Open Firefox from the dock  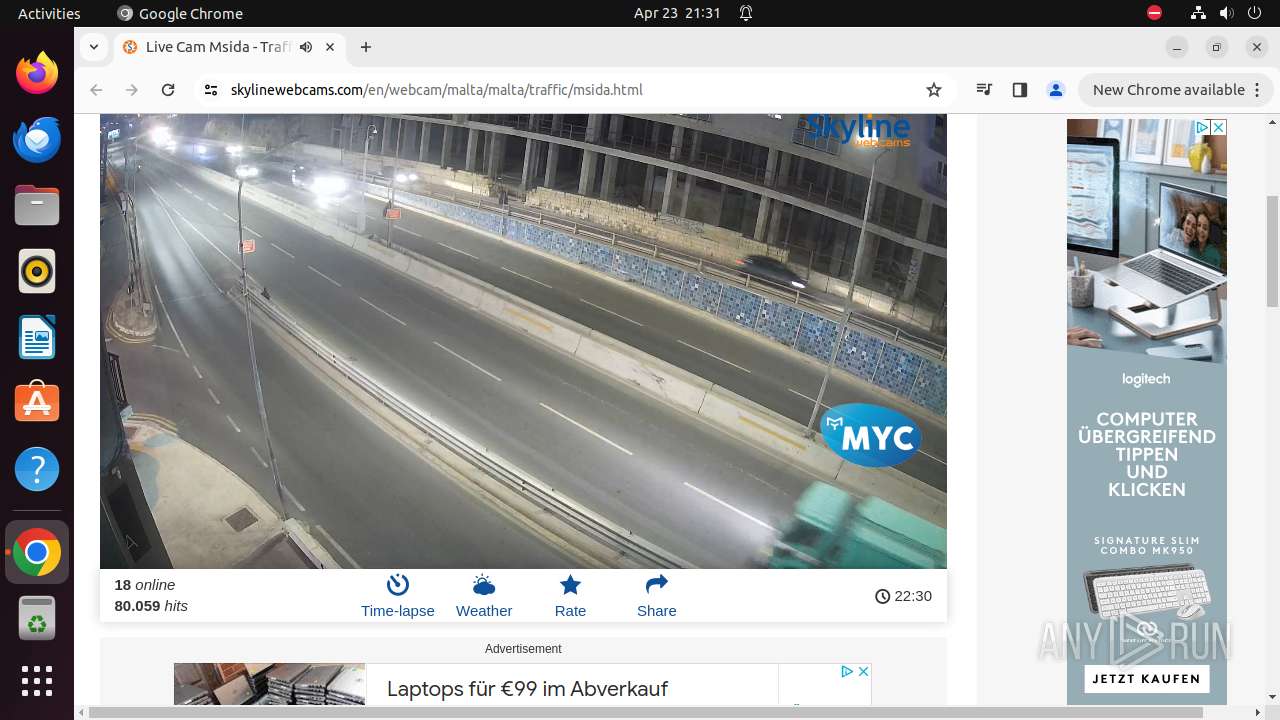[x=37, y=73]
